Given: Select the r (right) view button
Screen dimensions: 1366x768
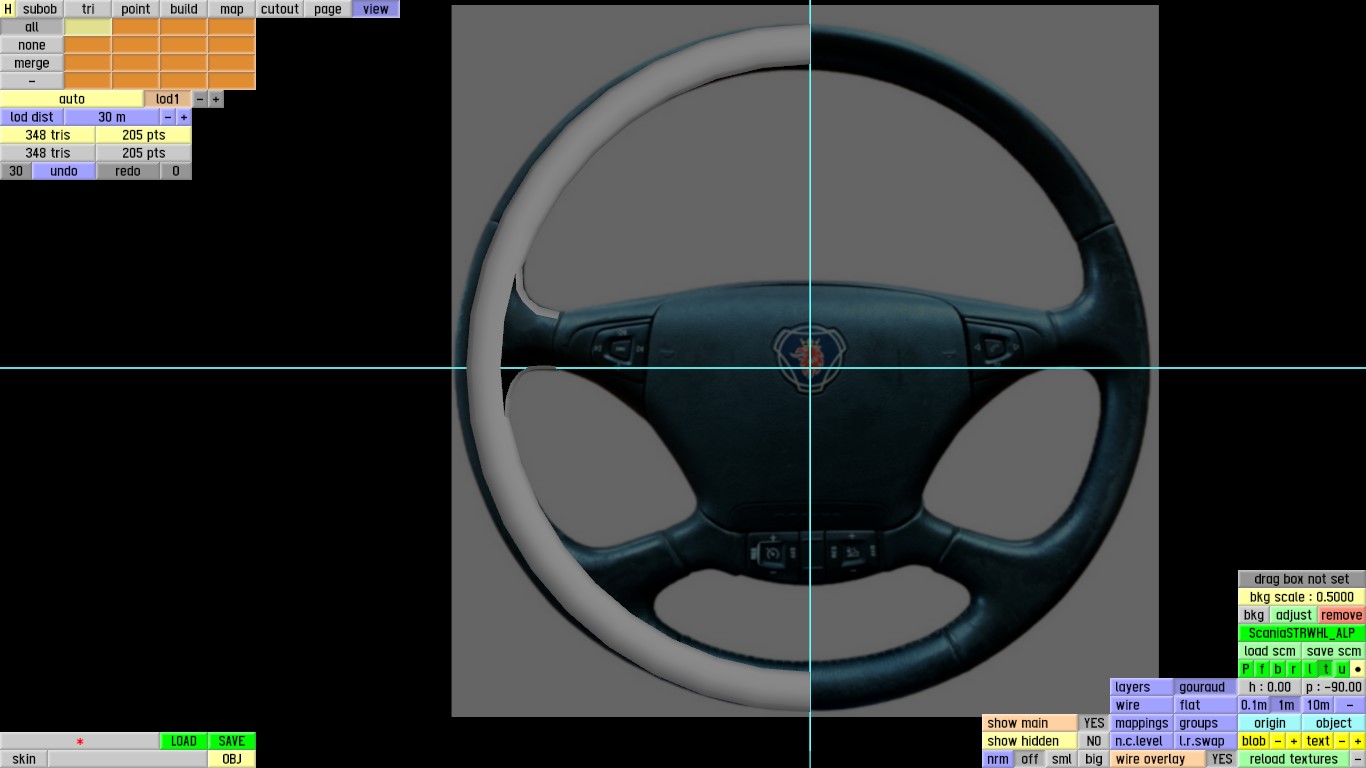Looking at the screenshot, I should (x=1294, y=669).
